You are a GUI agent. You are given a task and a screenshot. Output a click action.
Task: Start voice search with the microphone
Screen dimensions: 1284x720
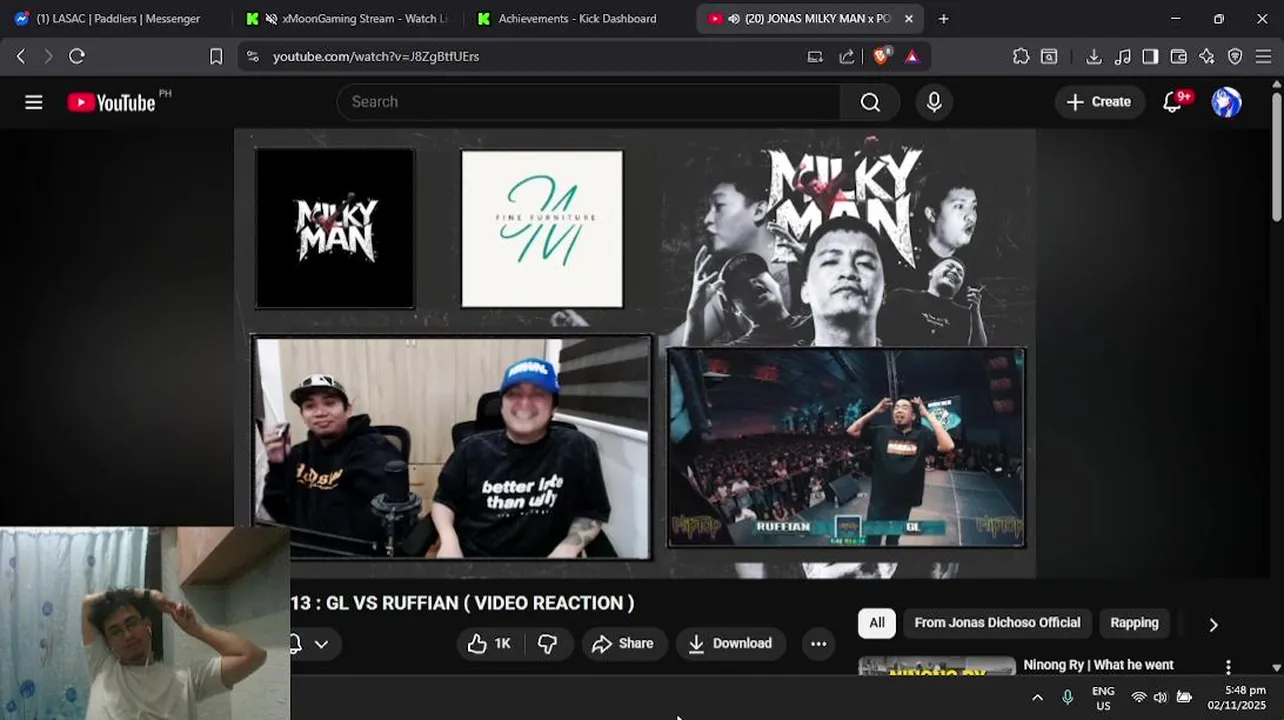[x=934, y=102]
